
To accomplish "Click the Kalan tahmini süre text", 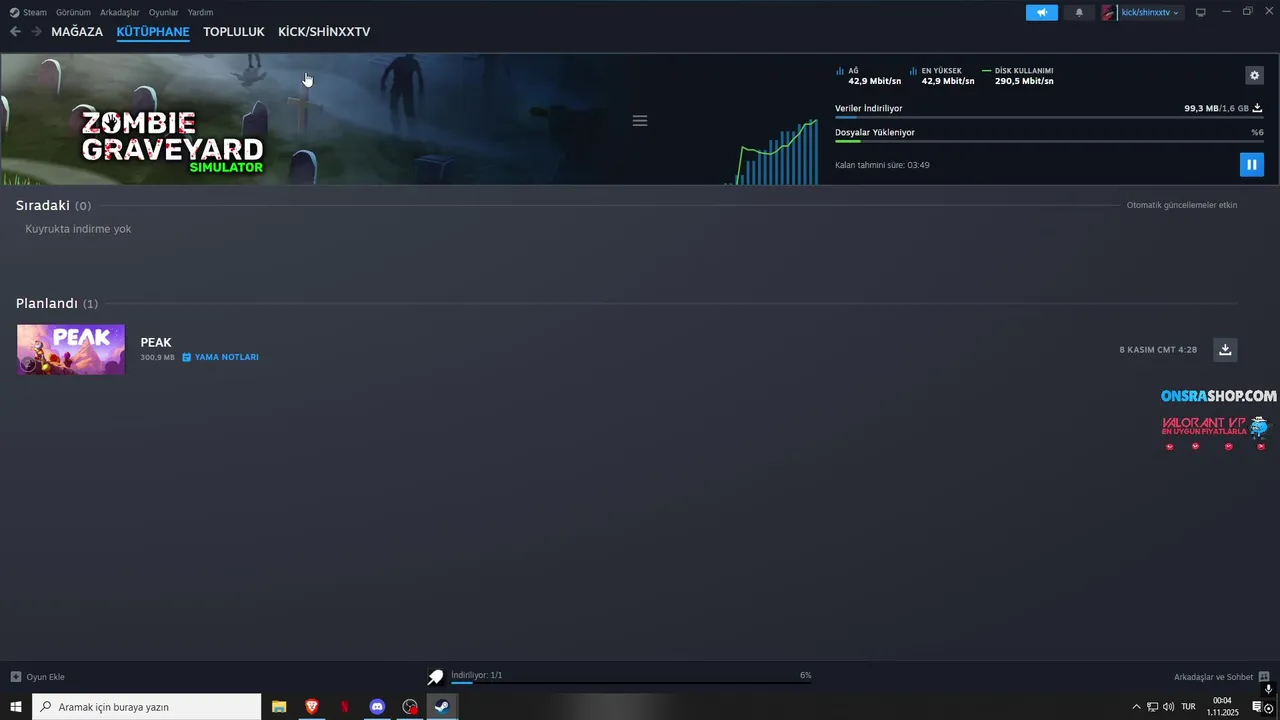I will (x=882, y=165).
